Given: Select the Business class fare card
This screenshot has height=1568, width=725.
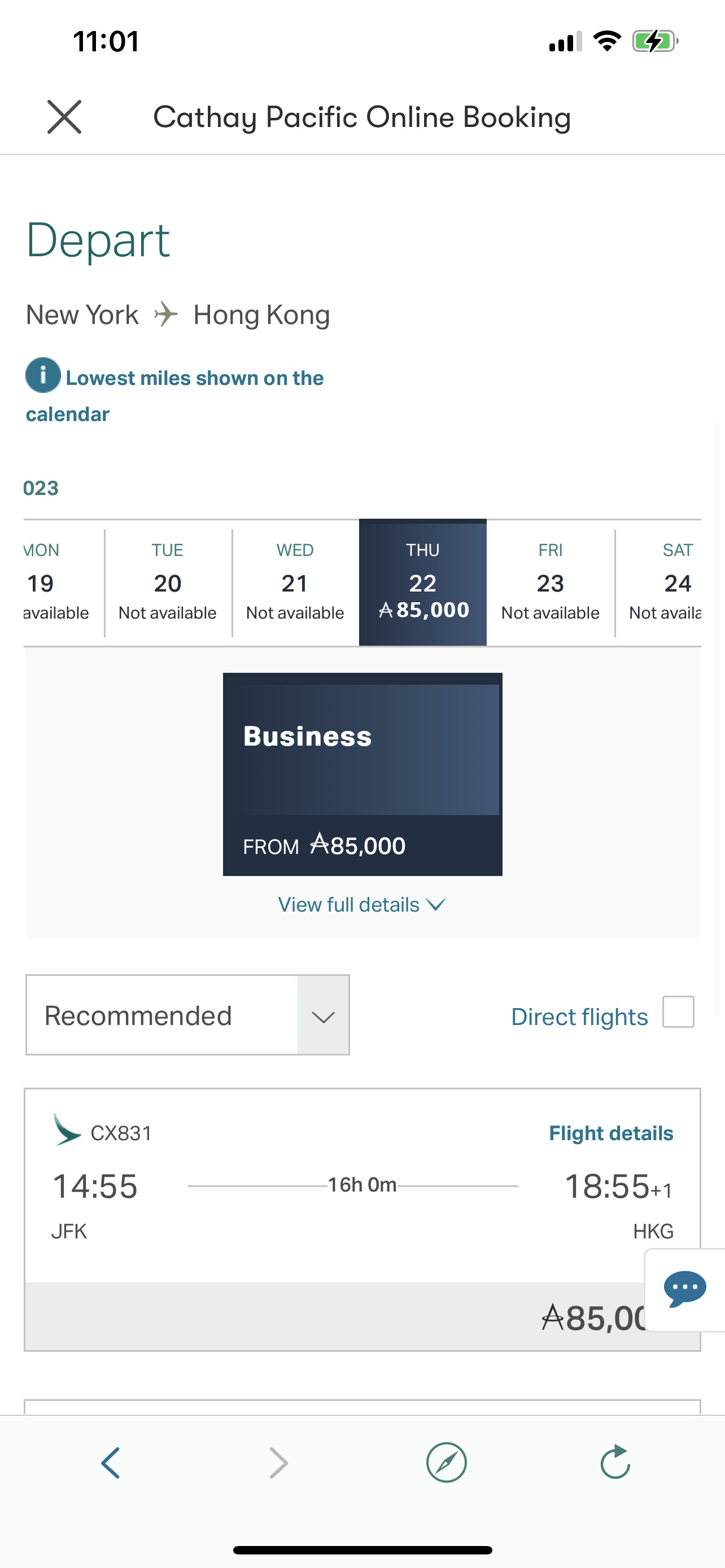Looking at the screenshot, I should pyautogui.click(x=362, y=774).
